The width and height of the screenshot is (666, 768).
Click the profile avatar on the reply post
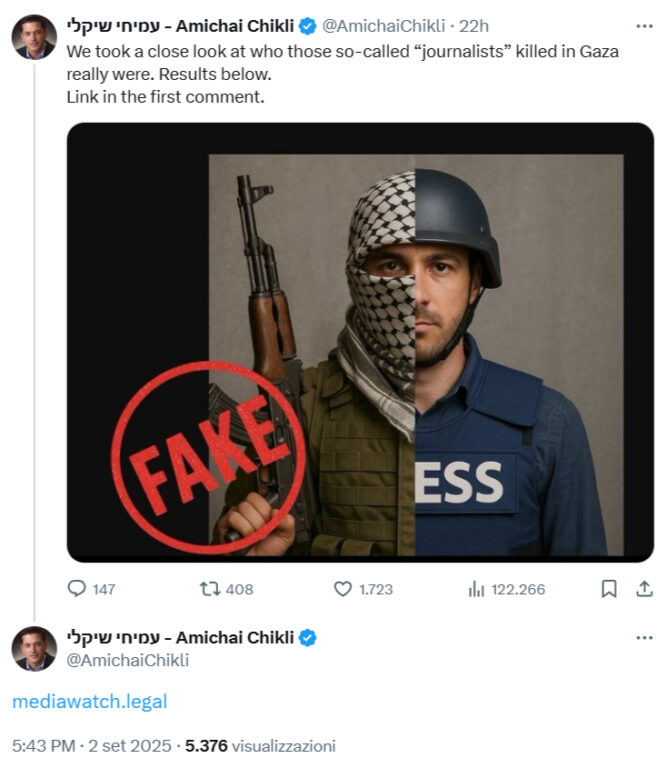(x=34, y=648)
